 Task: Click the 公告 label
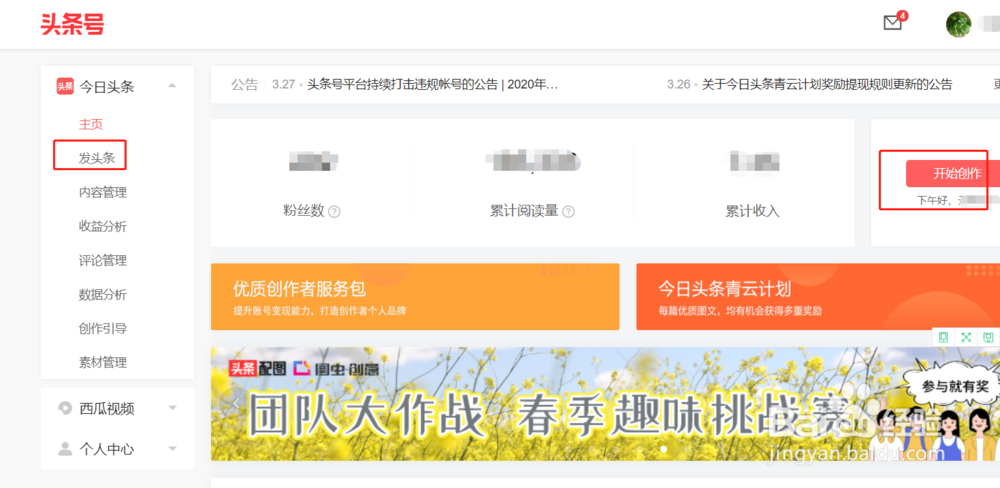(x=244, y=84)
